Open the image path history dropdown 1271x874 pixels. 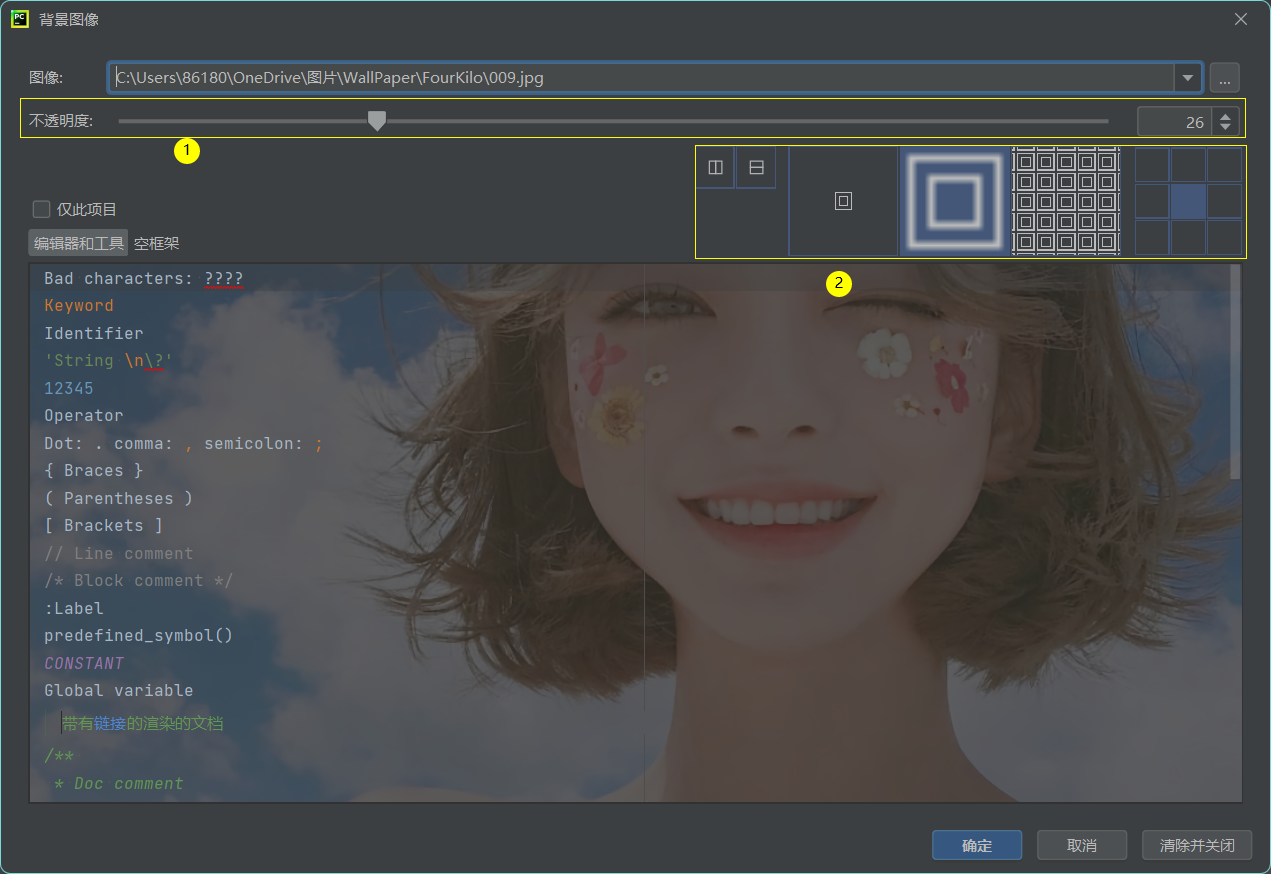1188,77
